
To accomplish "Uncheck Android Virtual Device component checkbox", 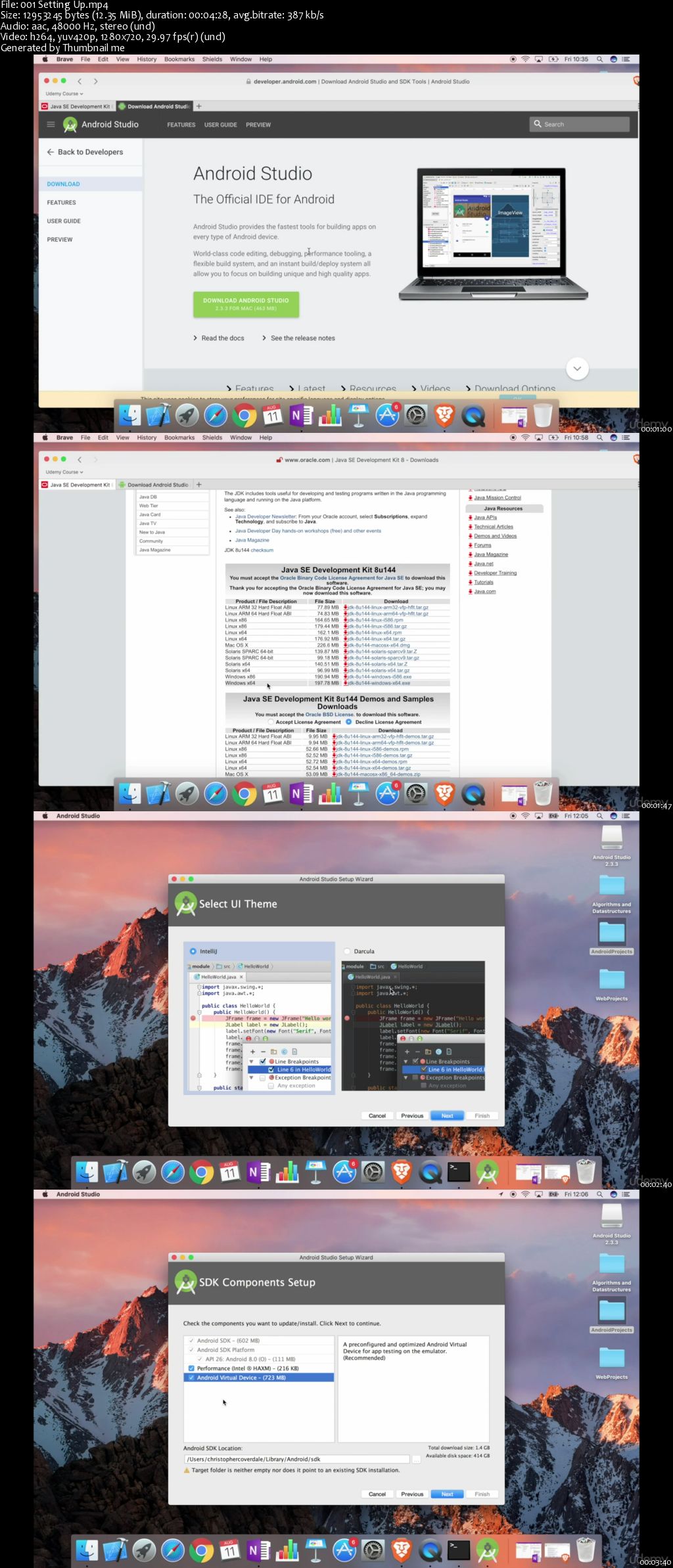I will coord(191,1378).
